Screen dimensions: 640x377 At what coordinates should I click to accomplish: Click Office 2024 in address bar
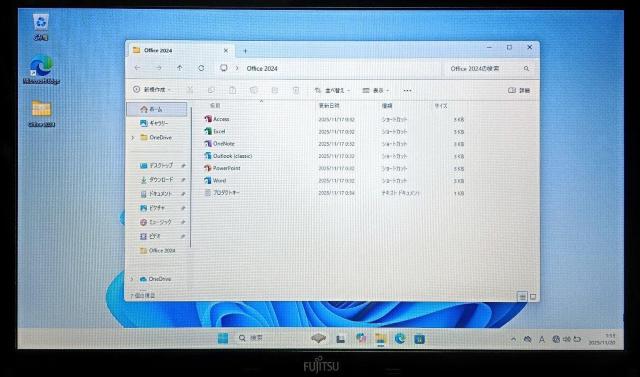[x=262, y=69]
